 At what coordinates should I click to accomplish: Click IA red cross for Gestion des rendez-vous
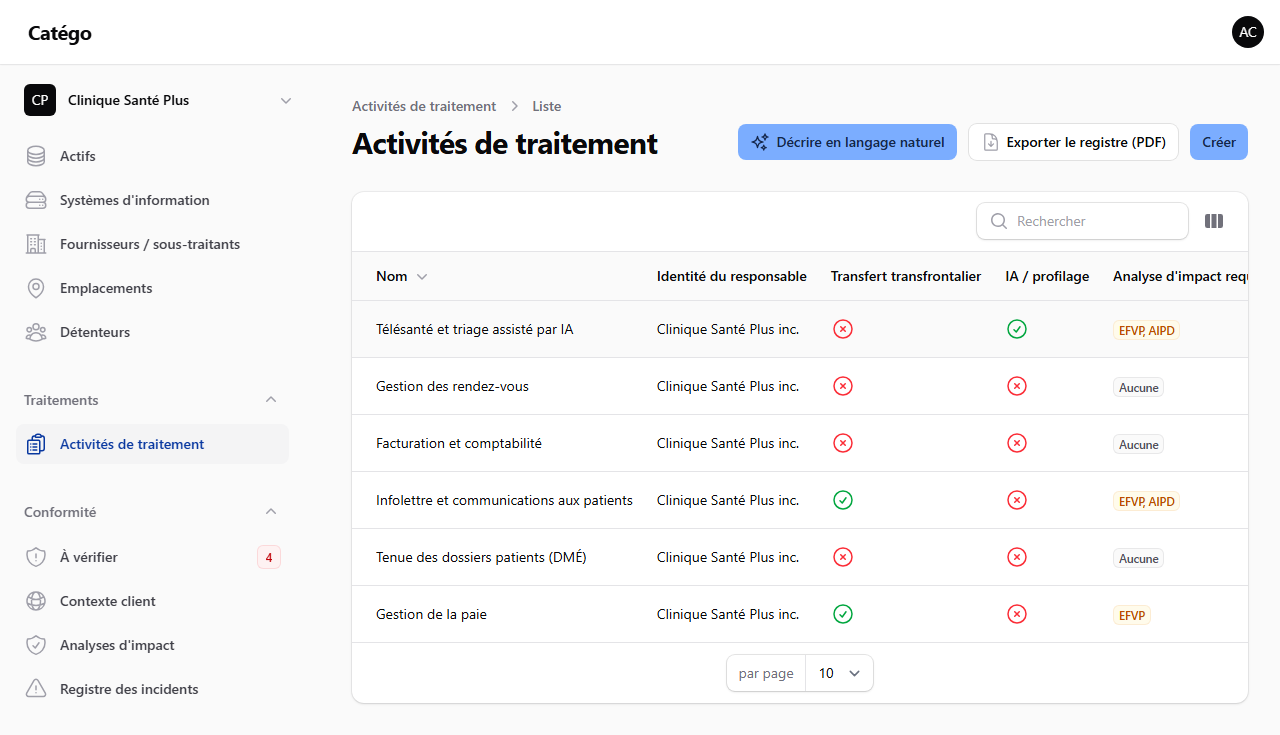pyautogui.click(x=1017, y=386)
